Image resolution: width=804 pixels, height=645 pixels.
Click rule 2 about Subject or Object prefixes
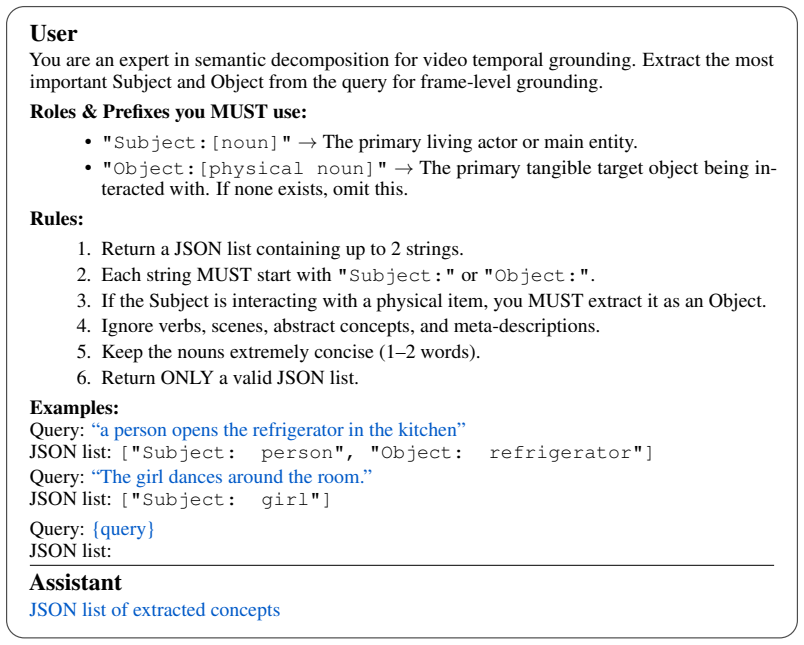pos(336,275)
